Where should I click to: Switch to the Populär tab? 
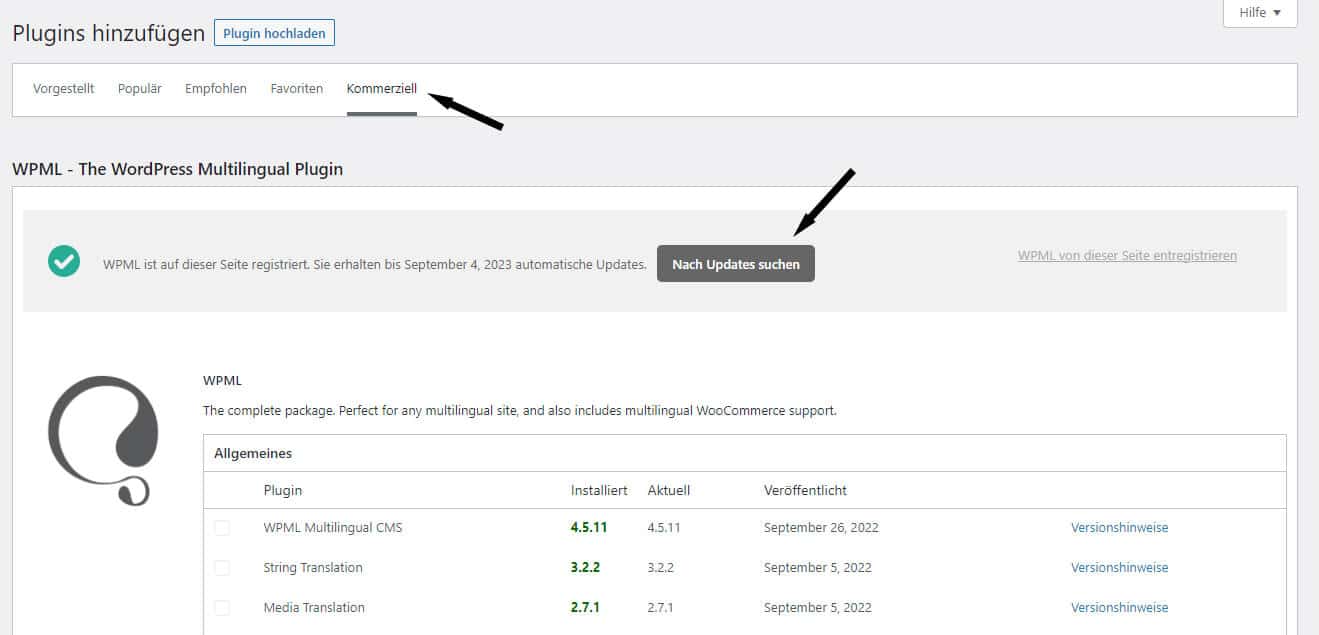[140, 89]
